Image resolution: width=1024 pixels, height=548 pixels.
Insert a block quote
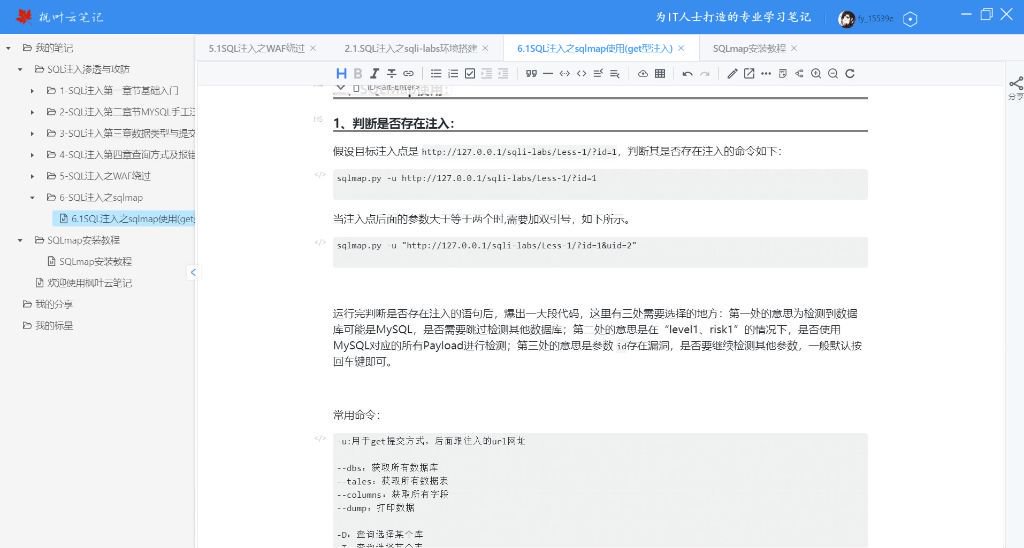tap(531, 74)
